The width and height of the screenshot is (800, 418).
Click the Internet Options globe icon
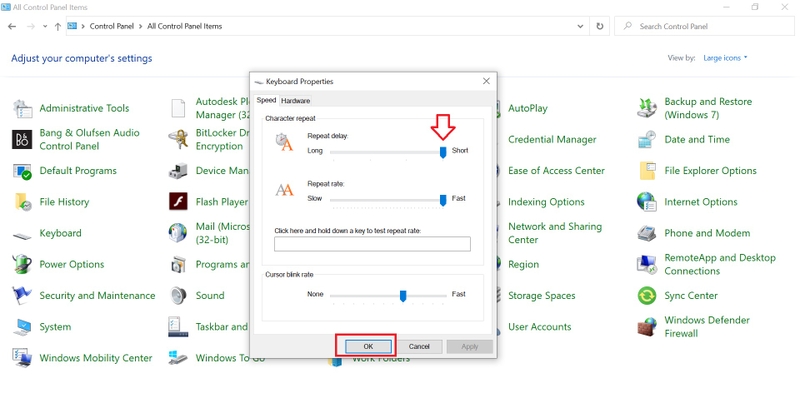tap(647, 202)
